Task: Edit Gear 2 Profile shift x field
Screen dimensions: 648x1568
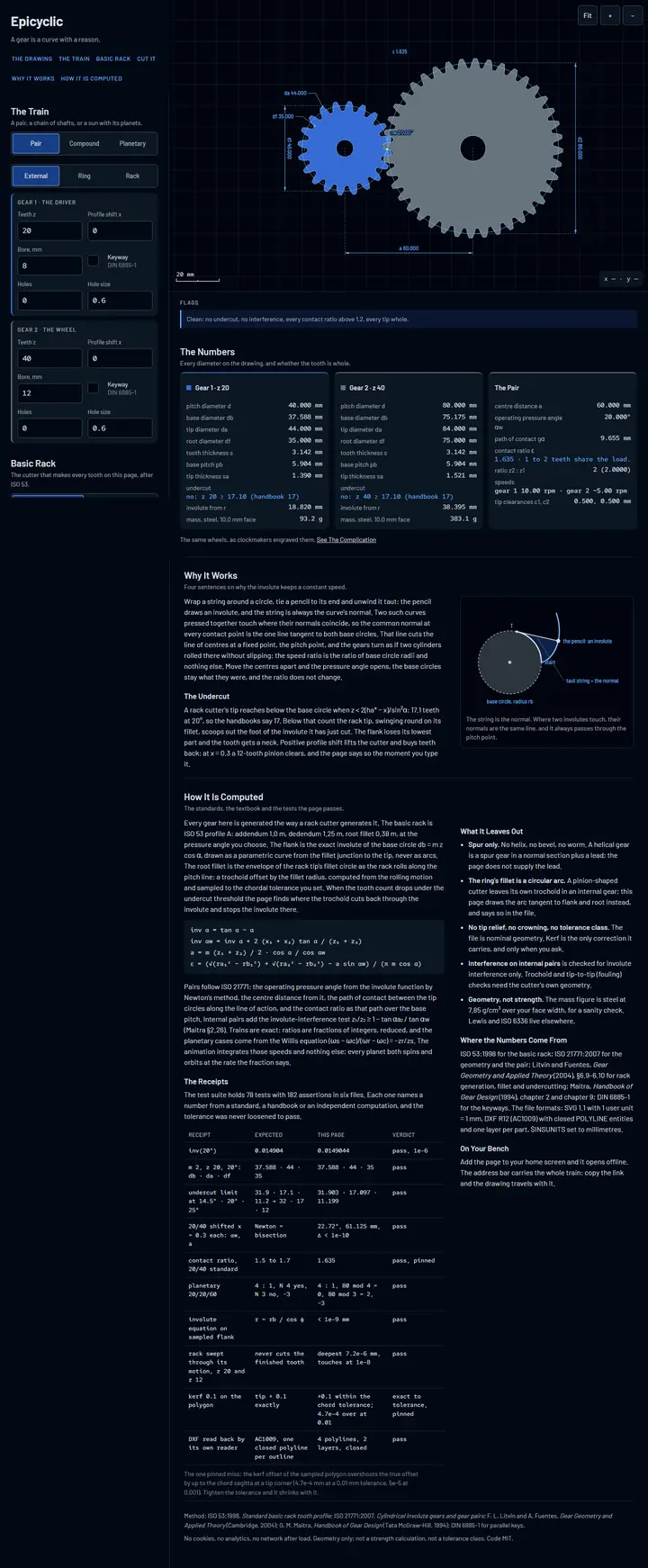Action: tap(120, 358)
